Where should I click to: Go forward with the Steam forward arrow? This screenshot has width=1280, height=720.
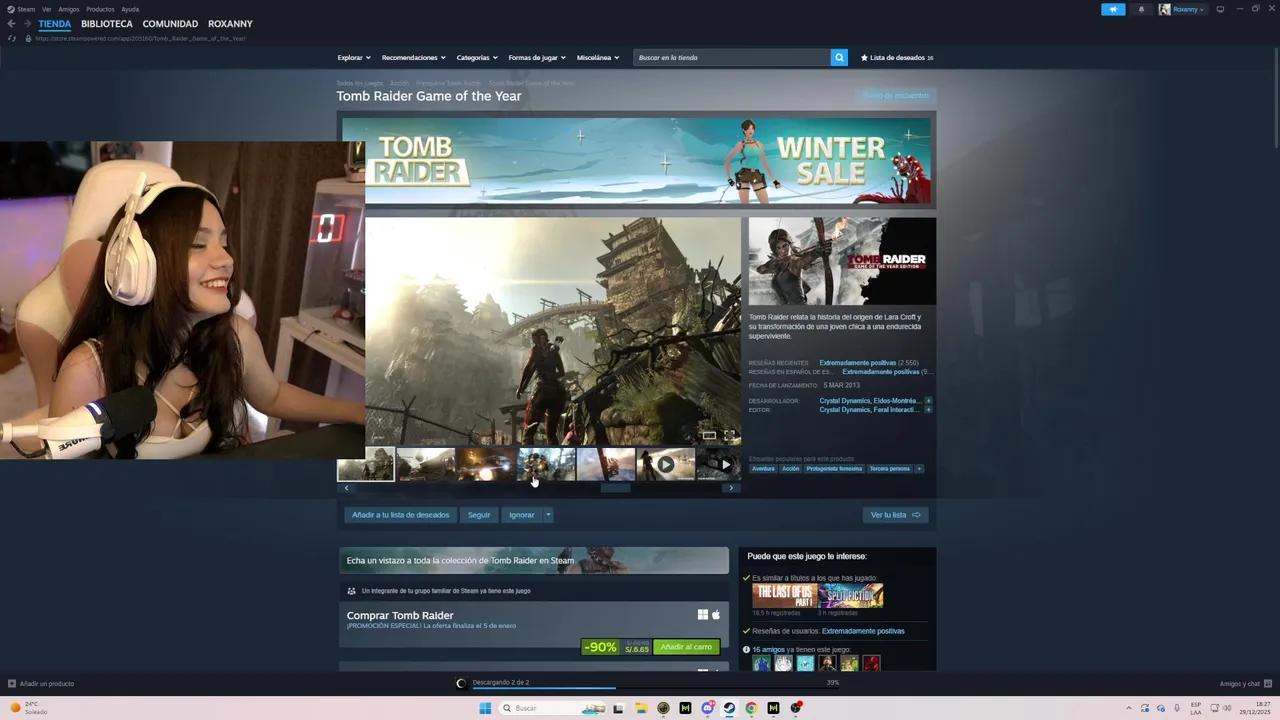tap(26, 24)
